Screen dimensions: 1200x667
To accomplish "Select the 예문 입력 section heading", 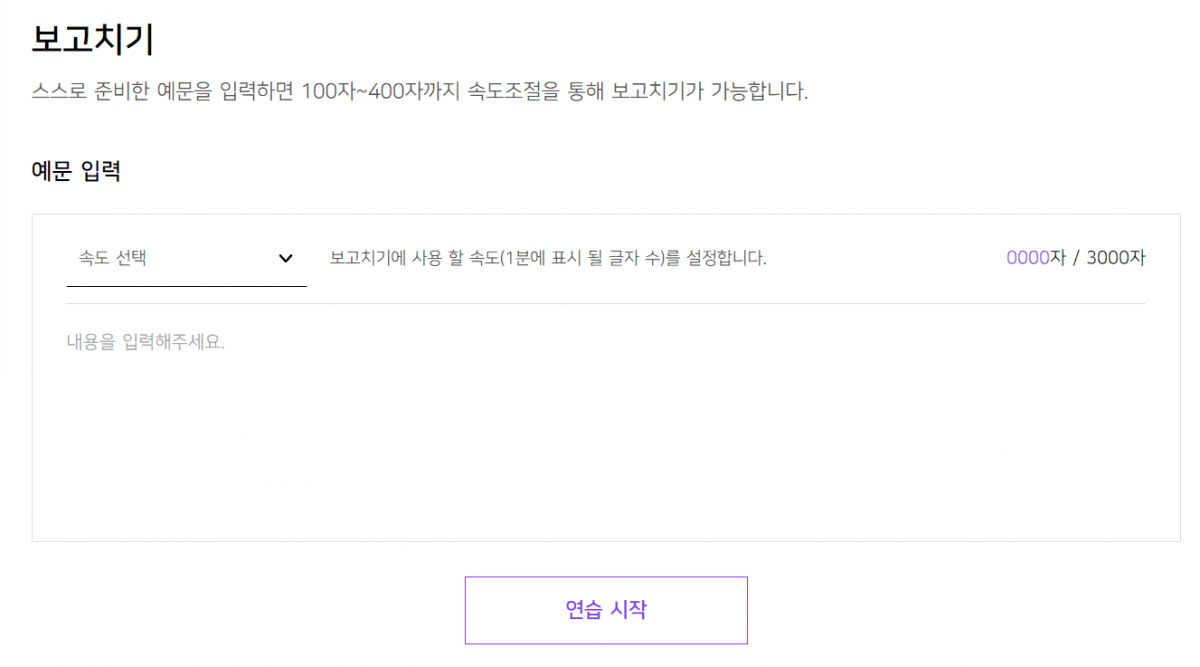I will pos(76,171).
